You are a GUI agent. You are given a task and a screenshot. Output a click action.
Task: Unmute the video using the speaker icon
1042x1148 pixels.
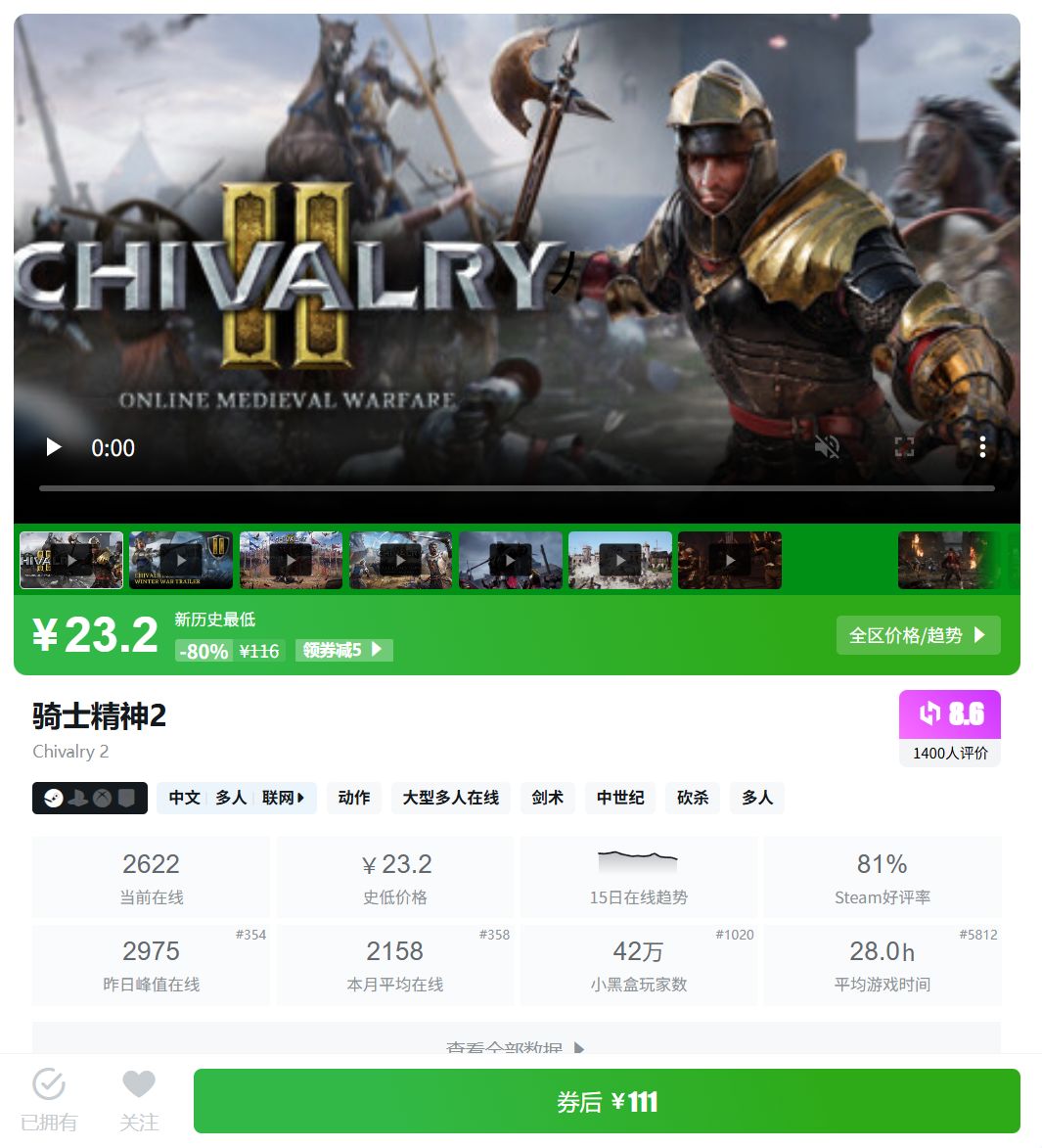coord(827,446)
